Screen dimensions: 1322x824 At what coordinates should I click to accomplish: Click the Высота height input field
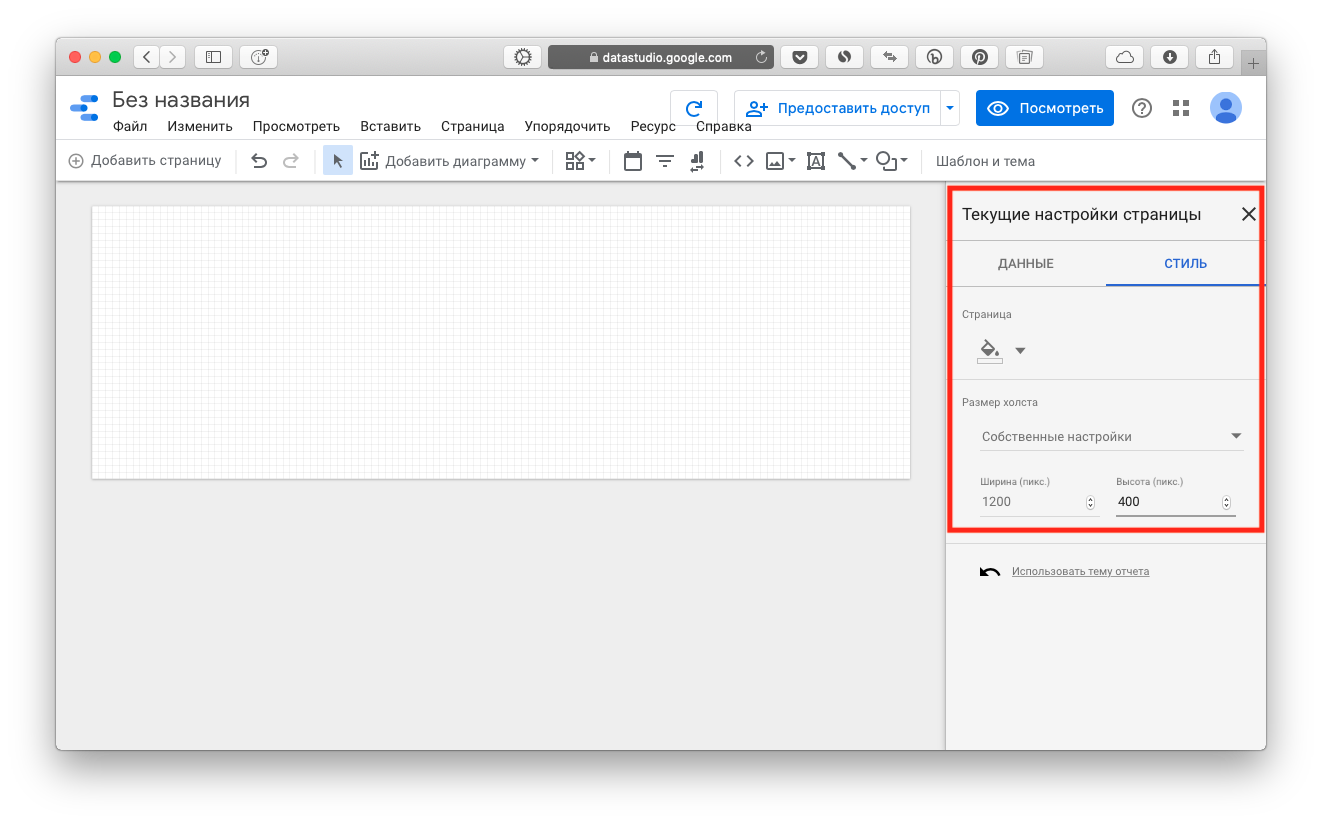pos(1175,502)
